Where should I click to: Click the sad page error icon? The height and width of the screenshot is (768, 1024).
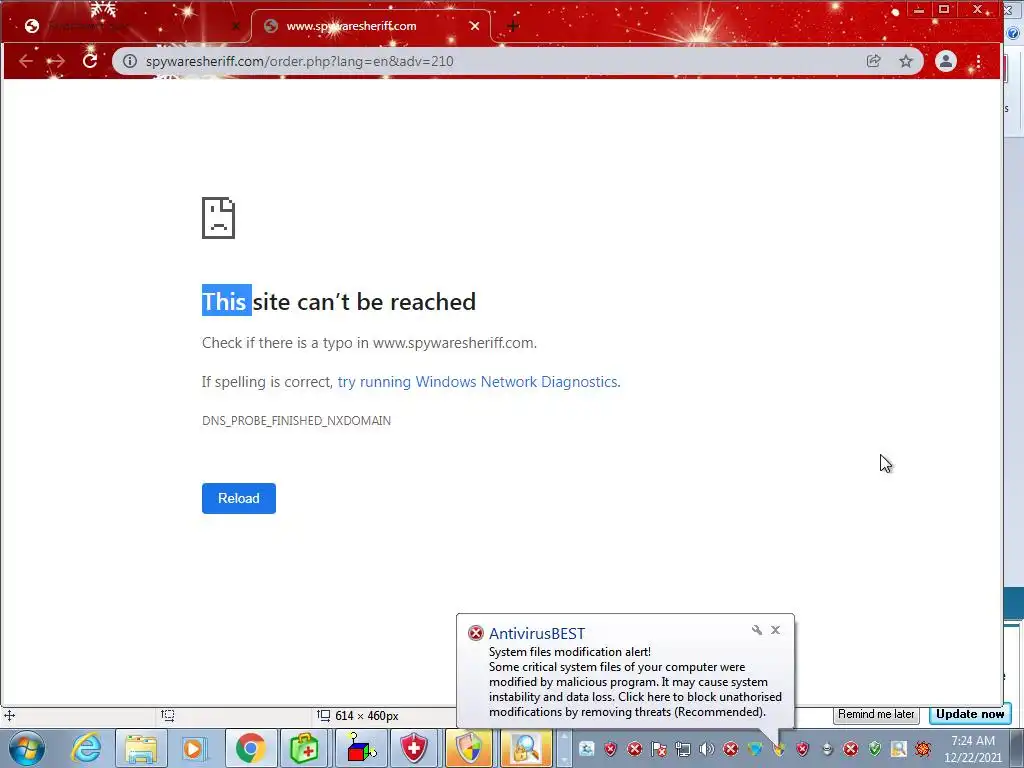pos(218,218)
